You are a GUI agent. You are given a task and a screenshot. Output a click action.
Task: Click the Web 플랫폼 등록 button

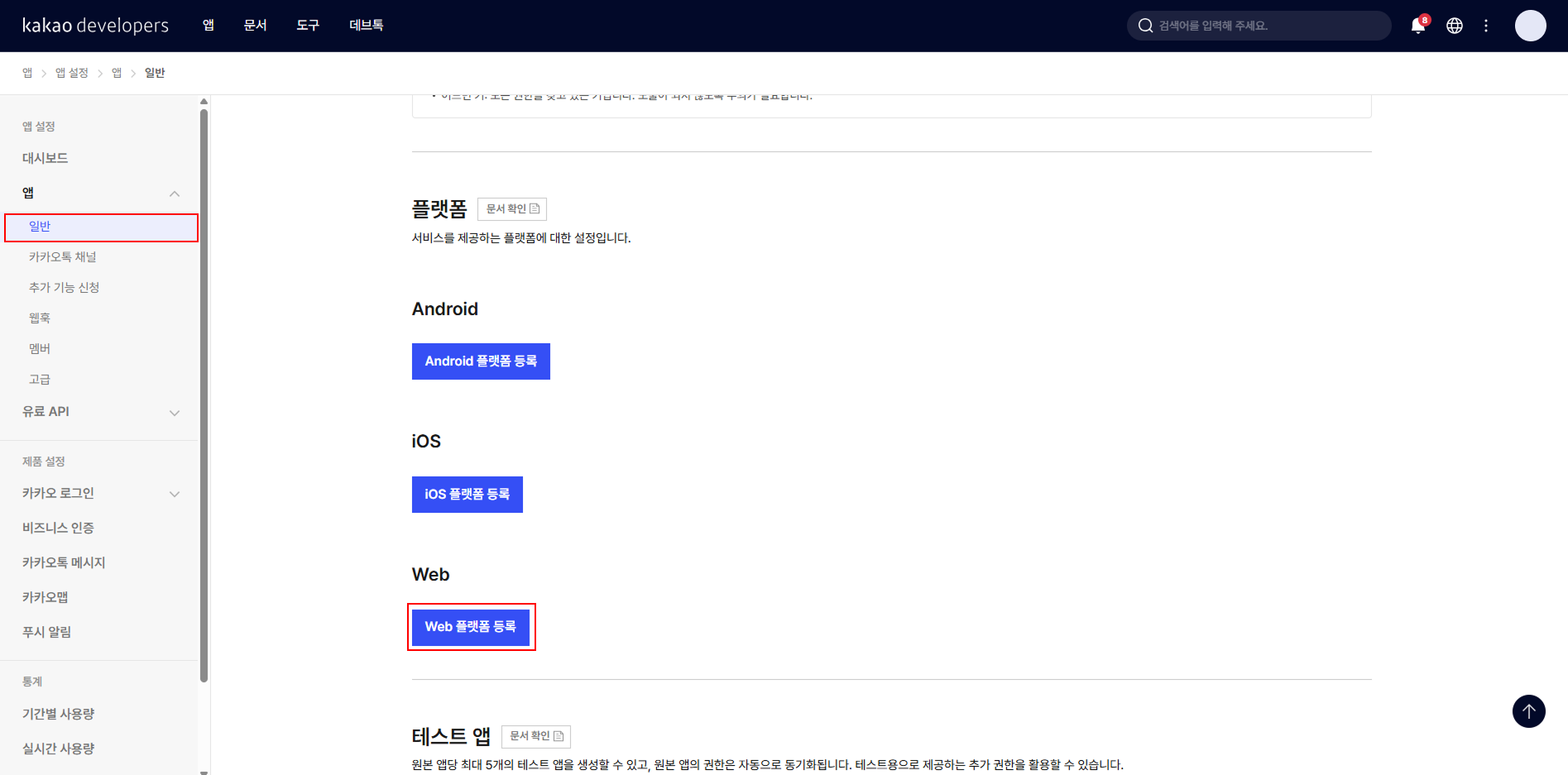(x=471, y=627)
